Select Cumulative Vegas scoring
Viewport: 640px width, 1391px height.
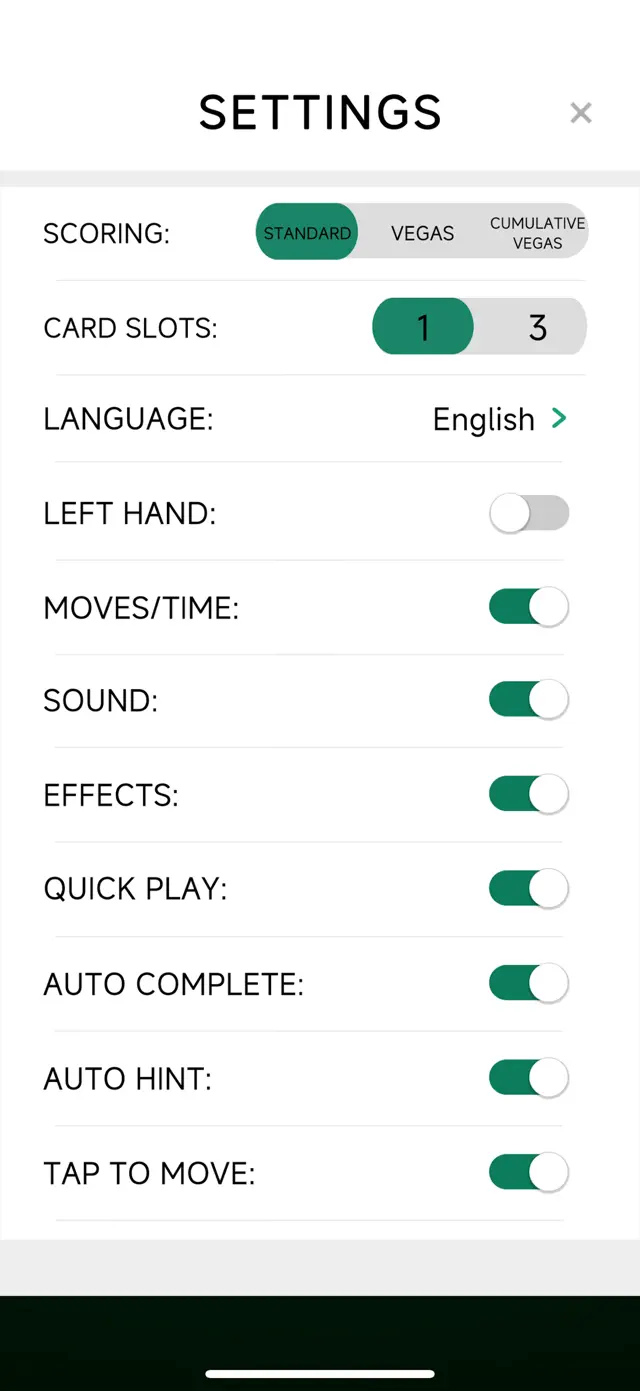pyautogui.click(x=537, y=232)
